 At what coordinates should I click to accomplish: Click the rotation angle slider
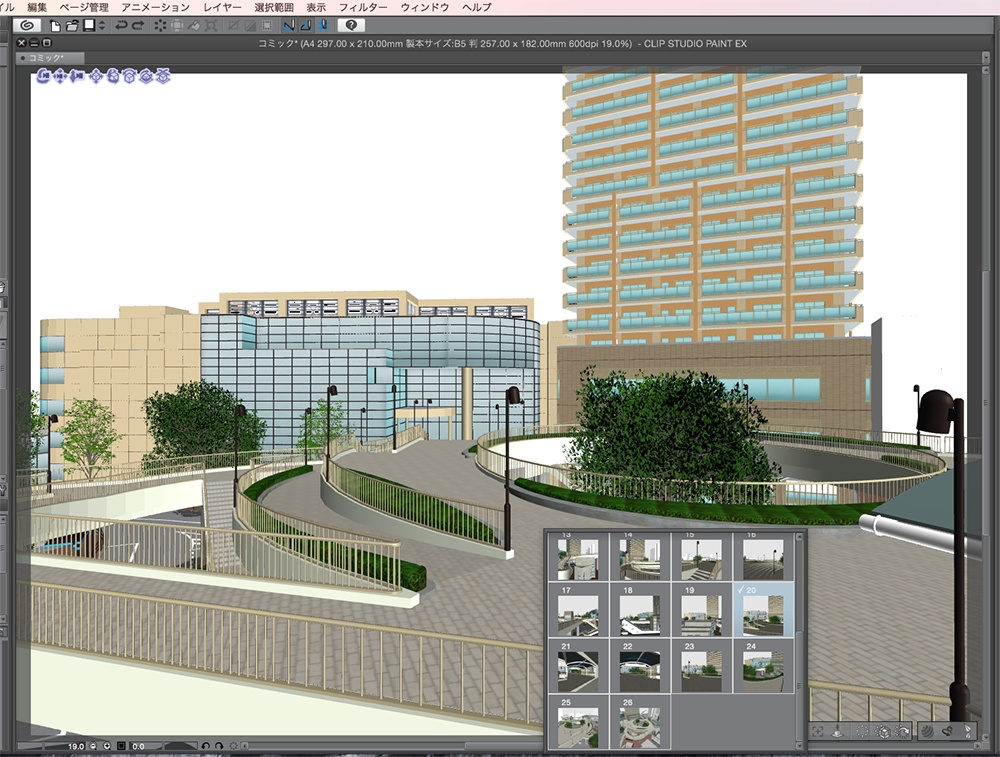[x=180, y=746]
